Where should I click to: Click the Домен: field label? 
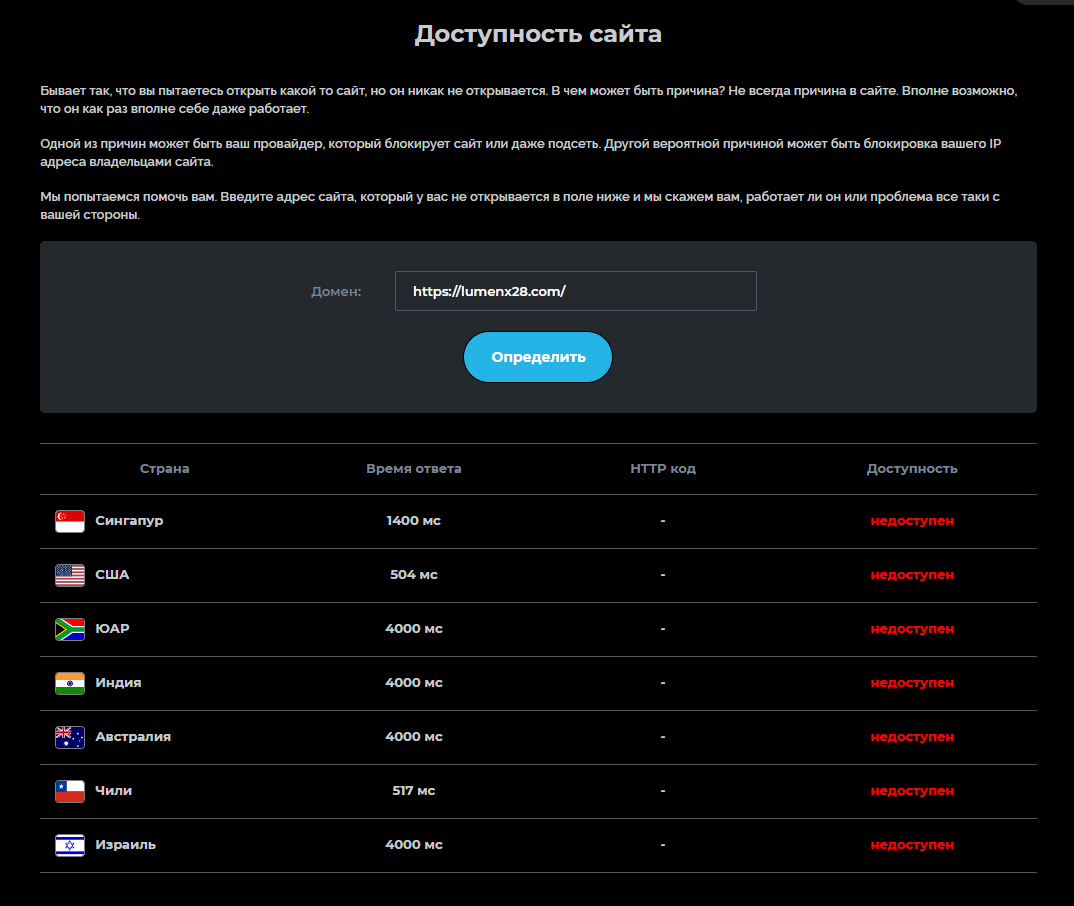point(336,291)
